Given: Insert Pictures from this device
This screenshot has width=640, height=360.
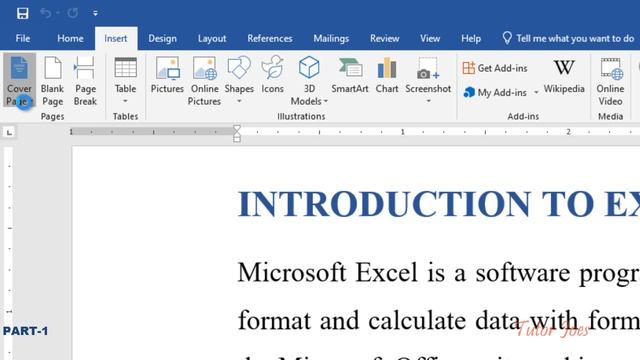Looking at the screenshot, I should 167,76.
